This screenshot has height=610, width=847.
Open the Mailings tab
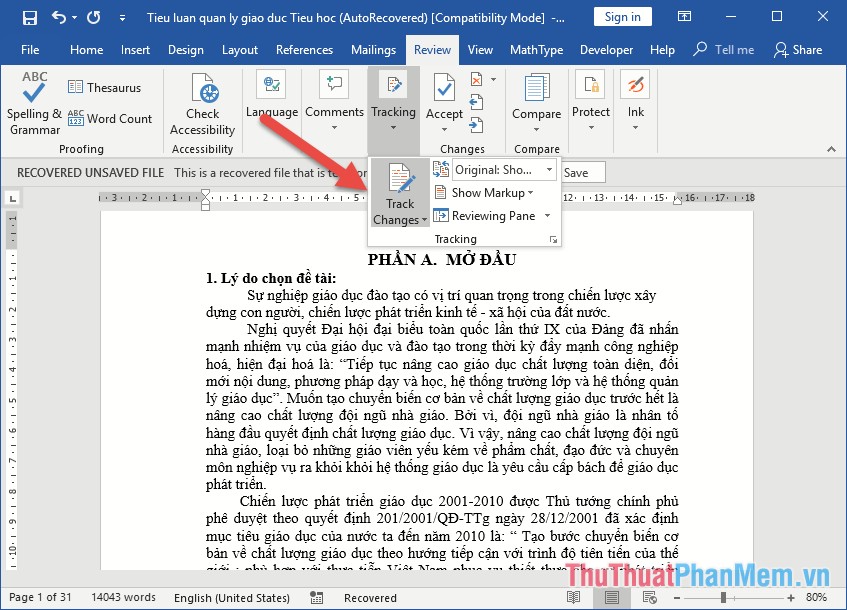click(373, 50)
